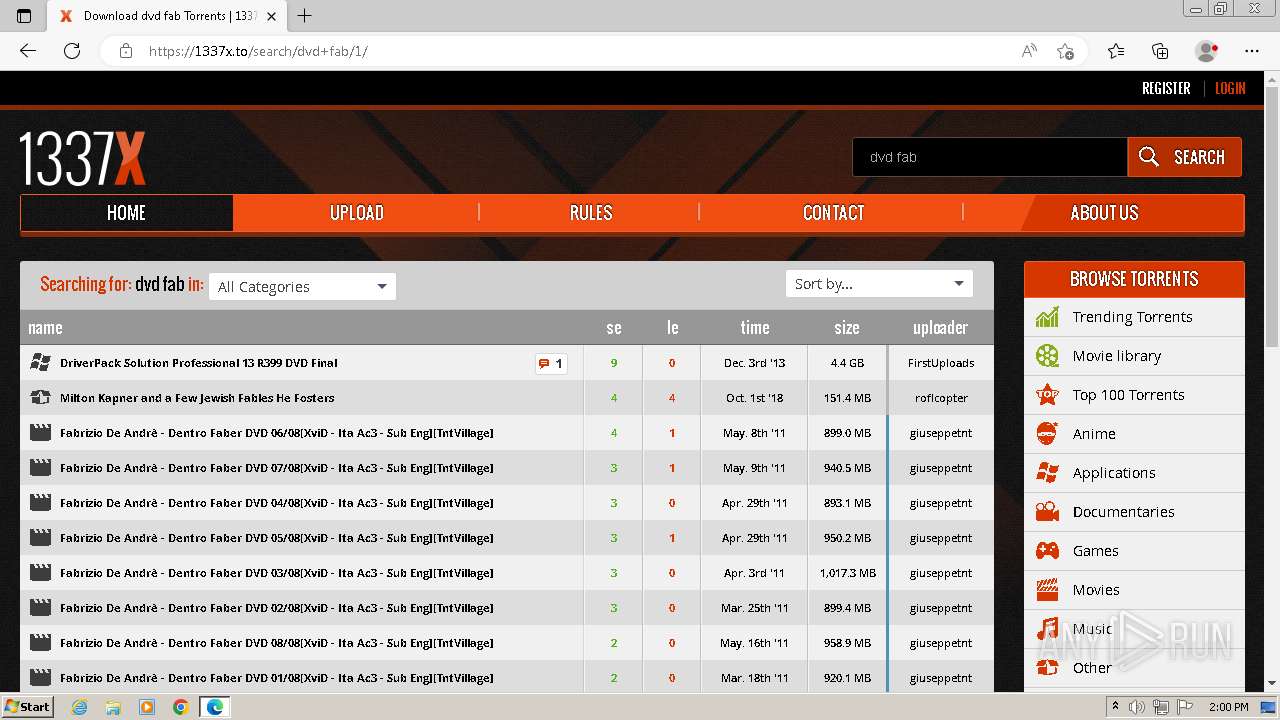Open Movie library reel icon
This screenshot has height=720, width=1280.
pyautogui.click(x=1047, y=356)
